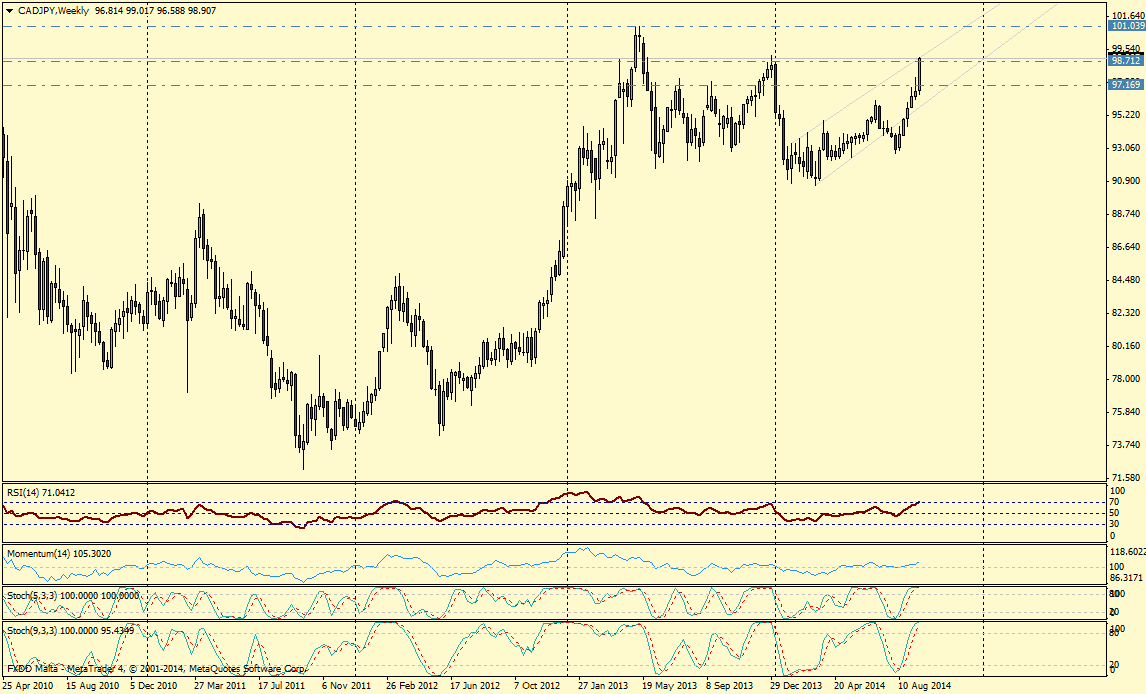Click the OHLC values in chart header
Image resolution: width=1146 pixels, height=694 pixels.
pos(155,10)
